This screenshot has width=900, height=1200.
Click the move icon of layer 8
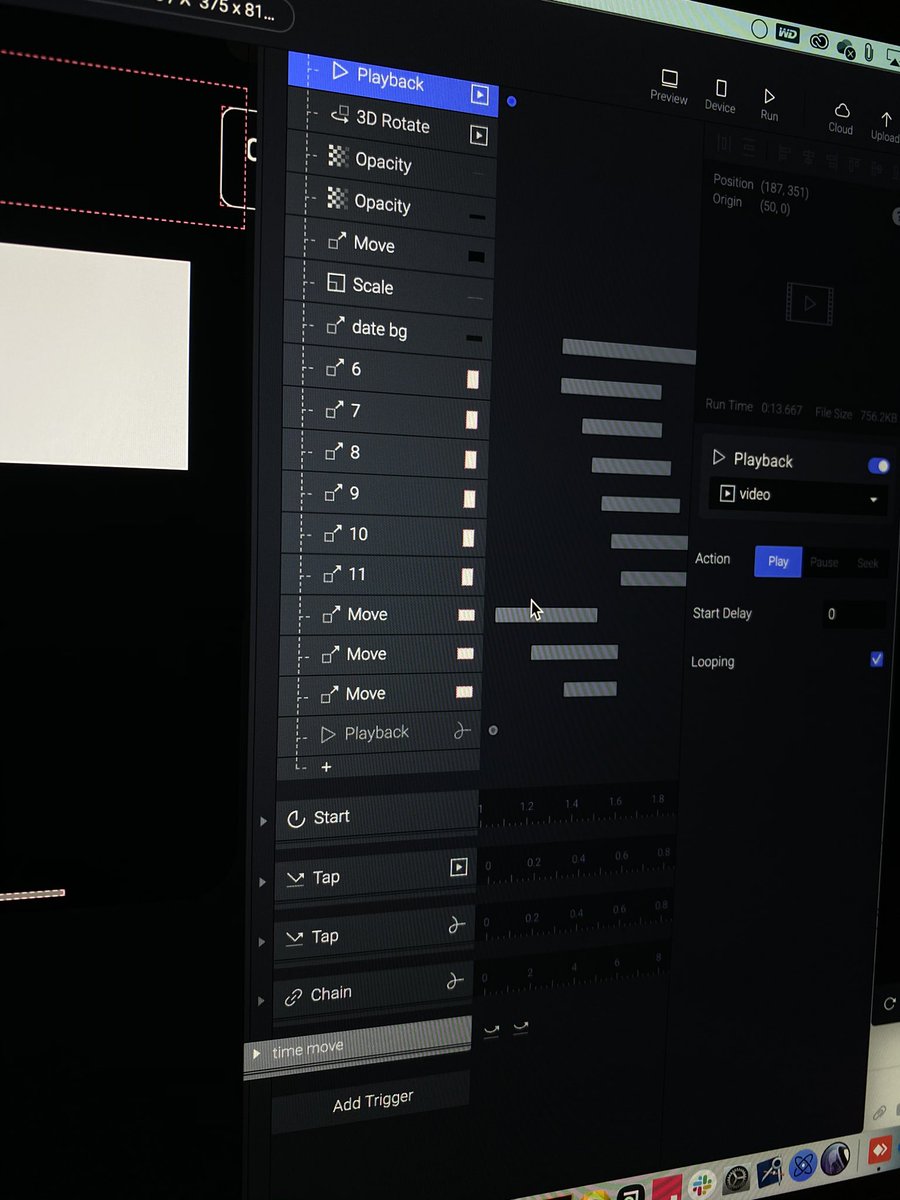(336, 452)
